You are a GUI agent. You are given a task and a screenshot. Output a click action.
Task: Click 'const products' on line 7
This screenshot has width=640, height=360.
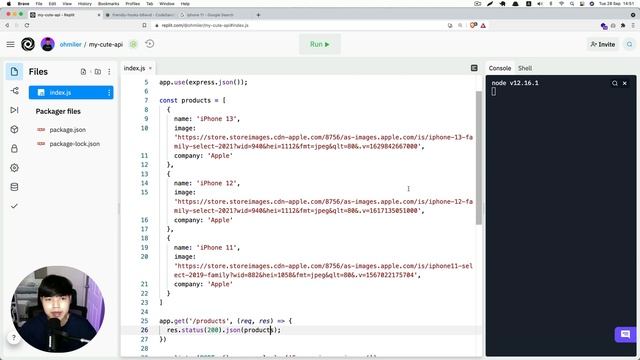(x=185, y=100)
